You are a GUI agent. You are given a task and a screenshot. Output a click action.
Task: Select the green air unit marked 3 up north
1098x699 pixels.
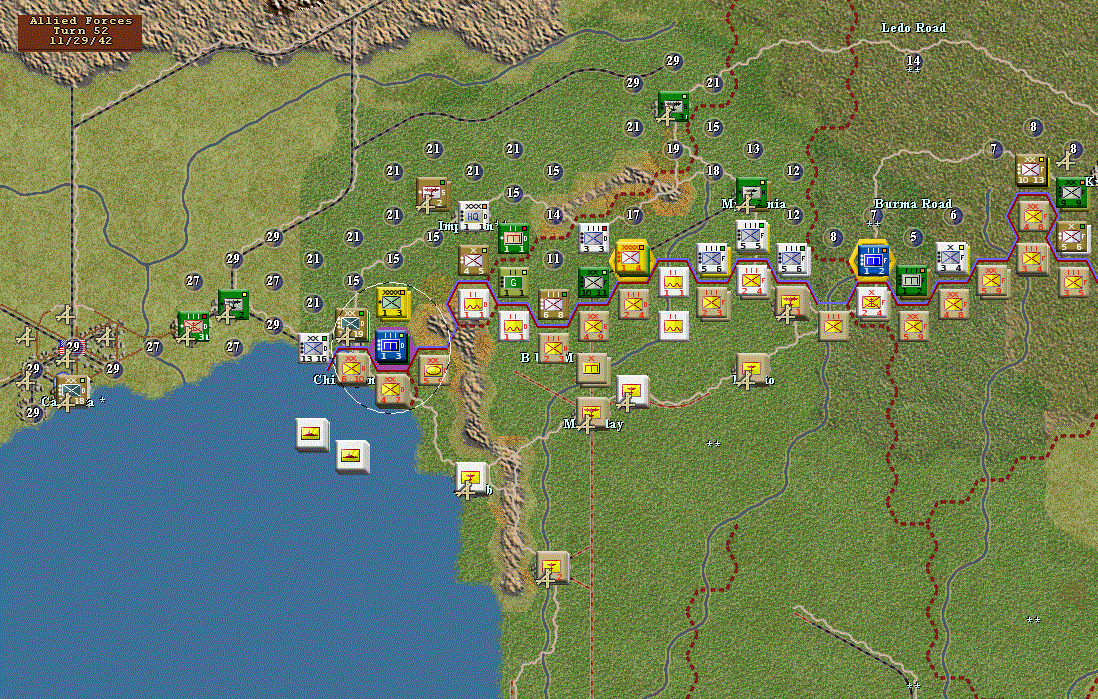coord(673,106)
